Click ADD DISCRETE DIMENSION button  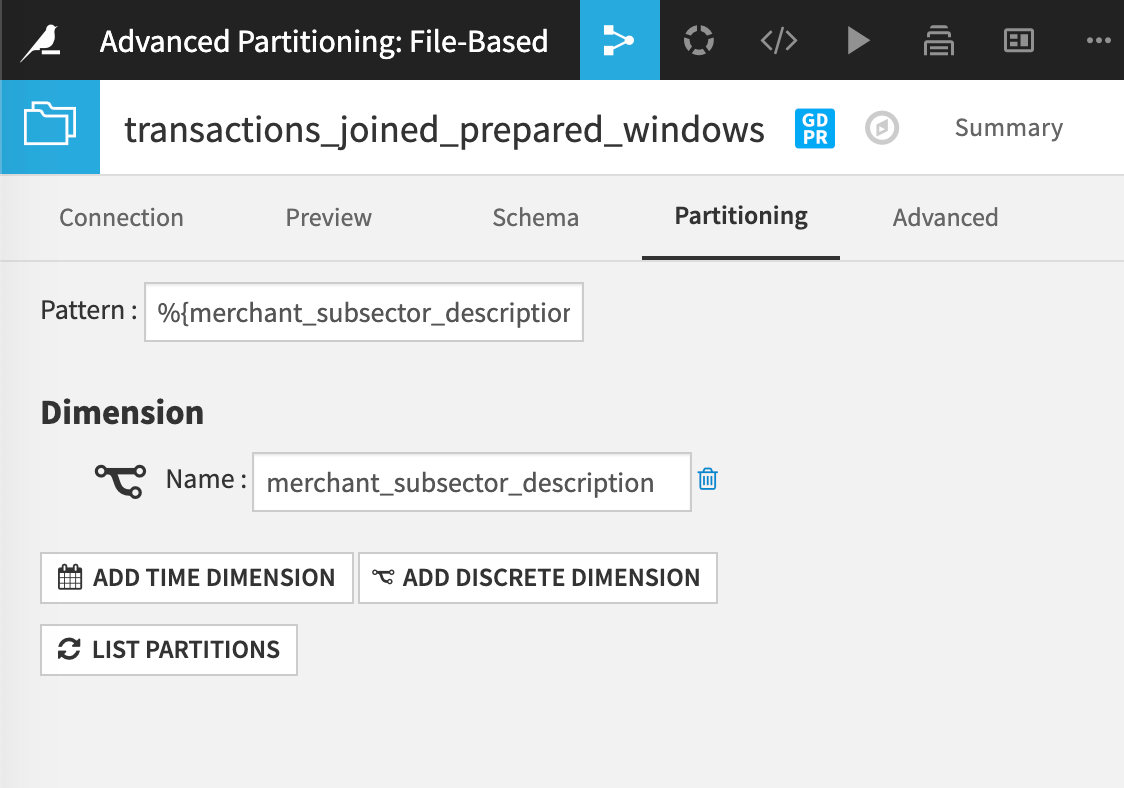pos(537,578)
